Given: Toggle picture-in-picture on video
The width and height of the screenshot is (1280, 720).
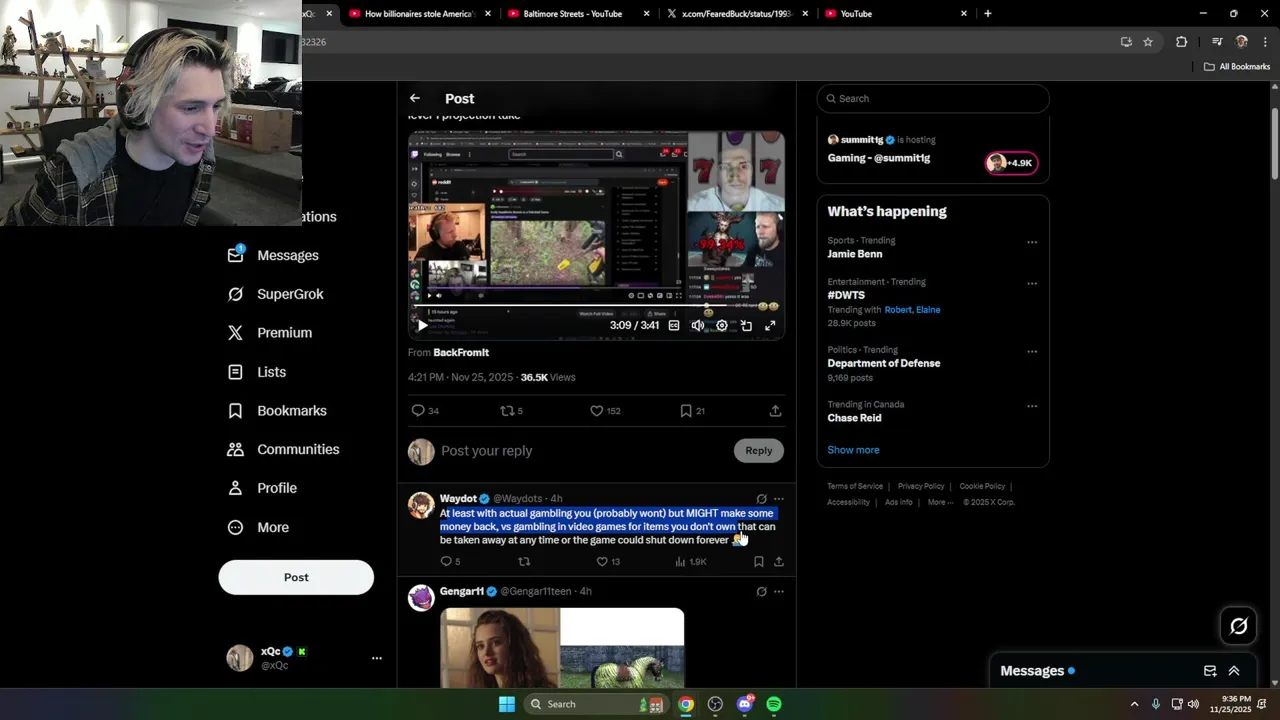Looking at the screenshot, I should 746,325.
